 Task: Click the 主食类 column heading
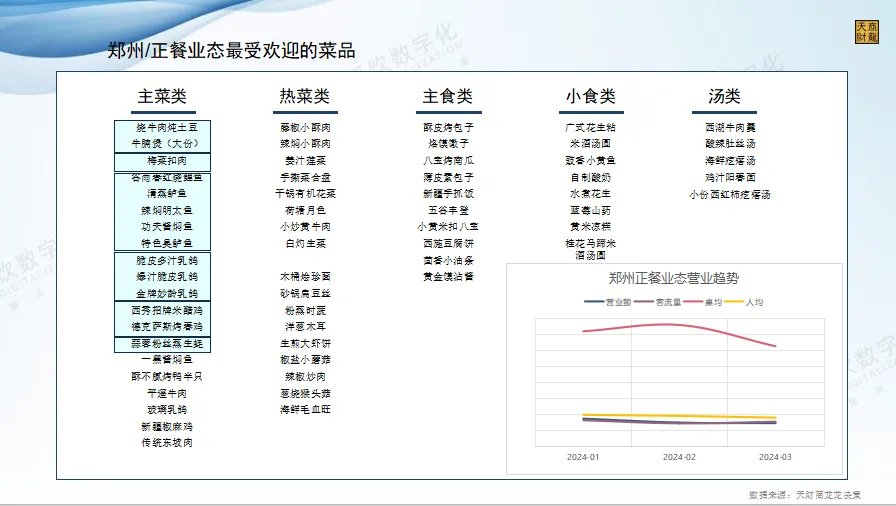pyautogui.click(x=447, y=96)
